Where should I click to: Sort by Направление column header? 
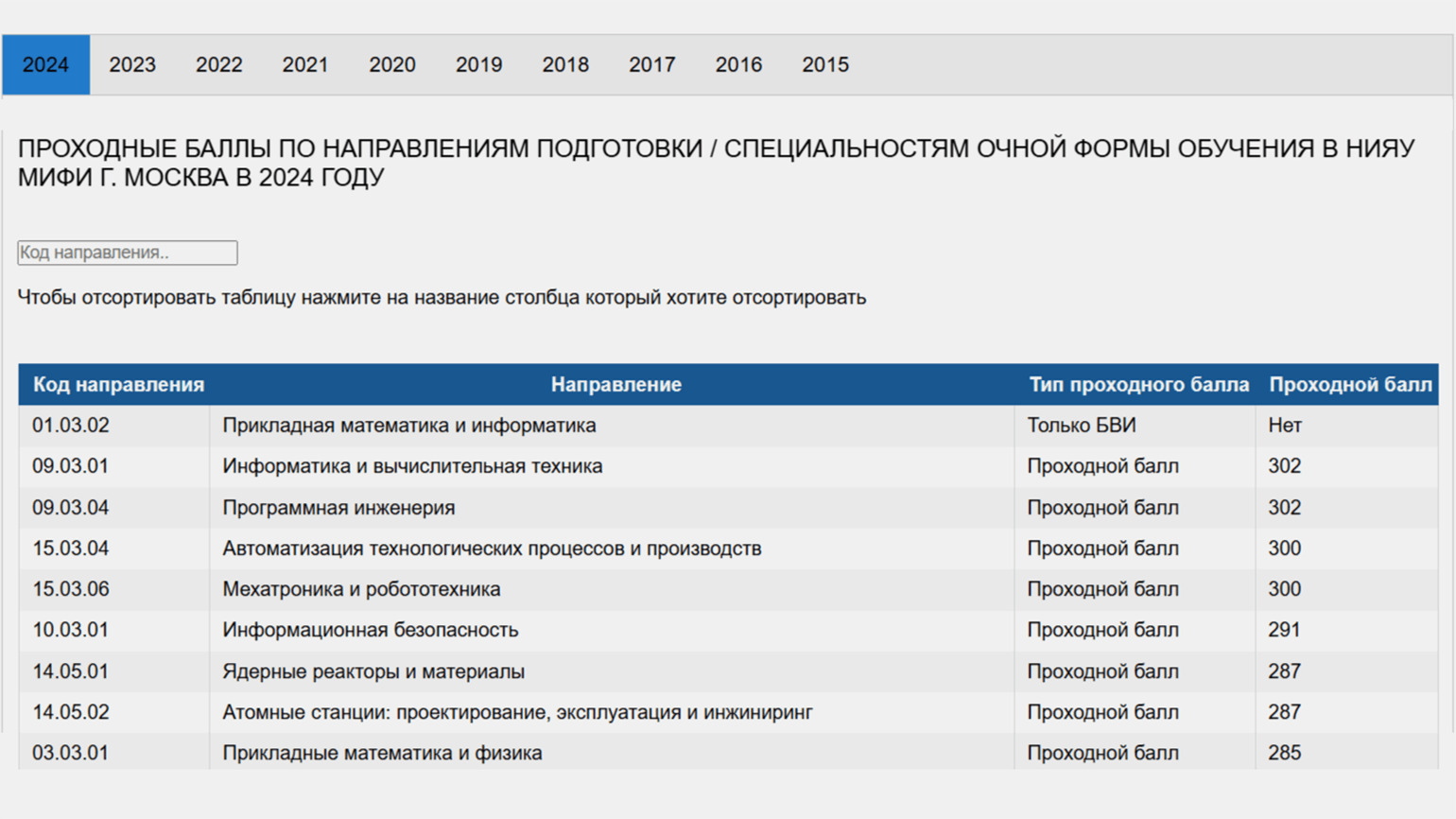[616, 385]
